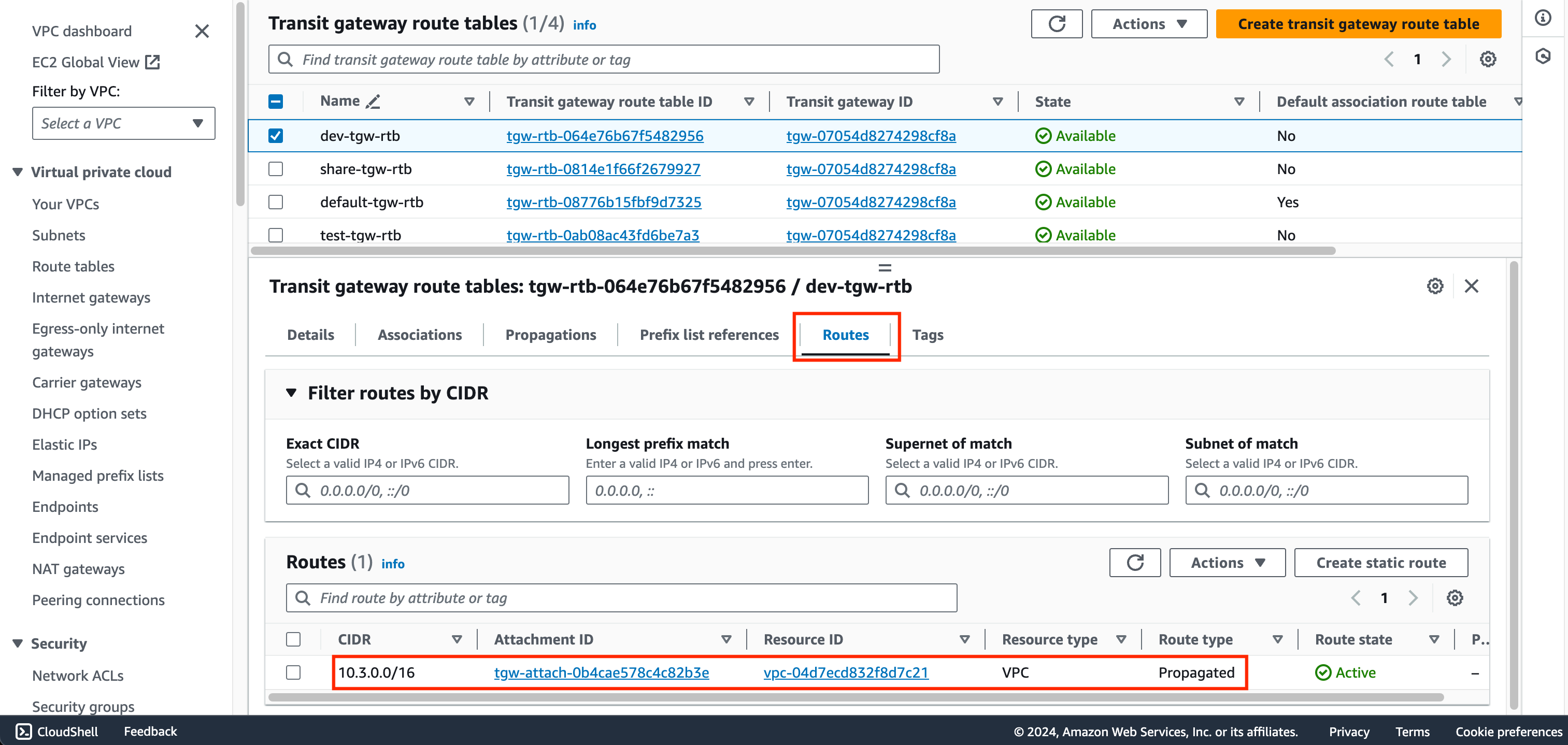
Task: Go to previous page of route tables
Action: tap(1389, 59)
